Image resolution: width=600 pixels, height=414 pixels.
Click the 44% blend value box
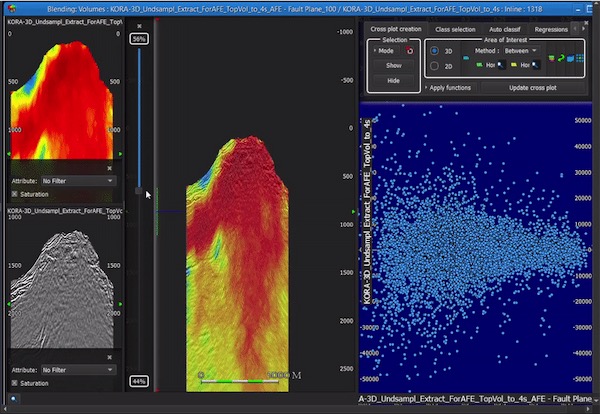[139, 381]
